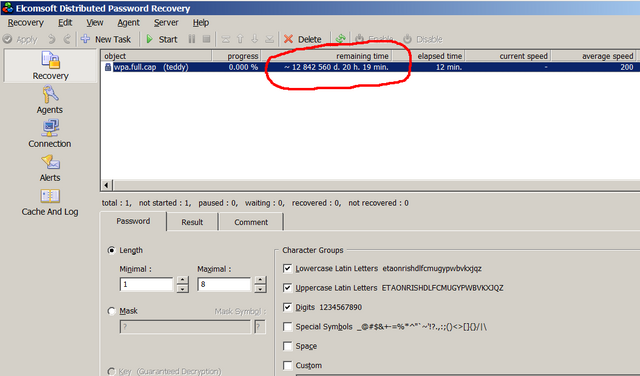Enable the Special Symbols checkbox
Viewport: 640px width, 376px height.
(287, 326)
